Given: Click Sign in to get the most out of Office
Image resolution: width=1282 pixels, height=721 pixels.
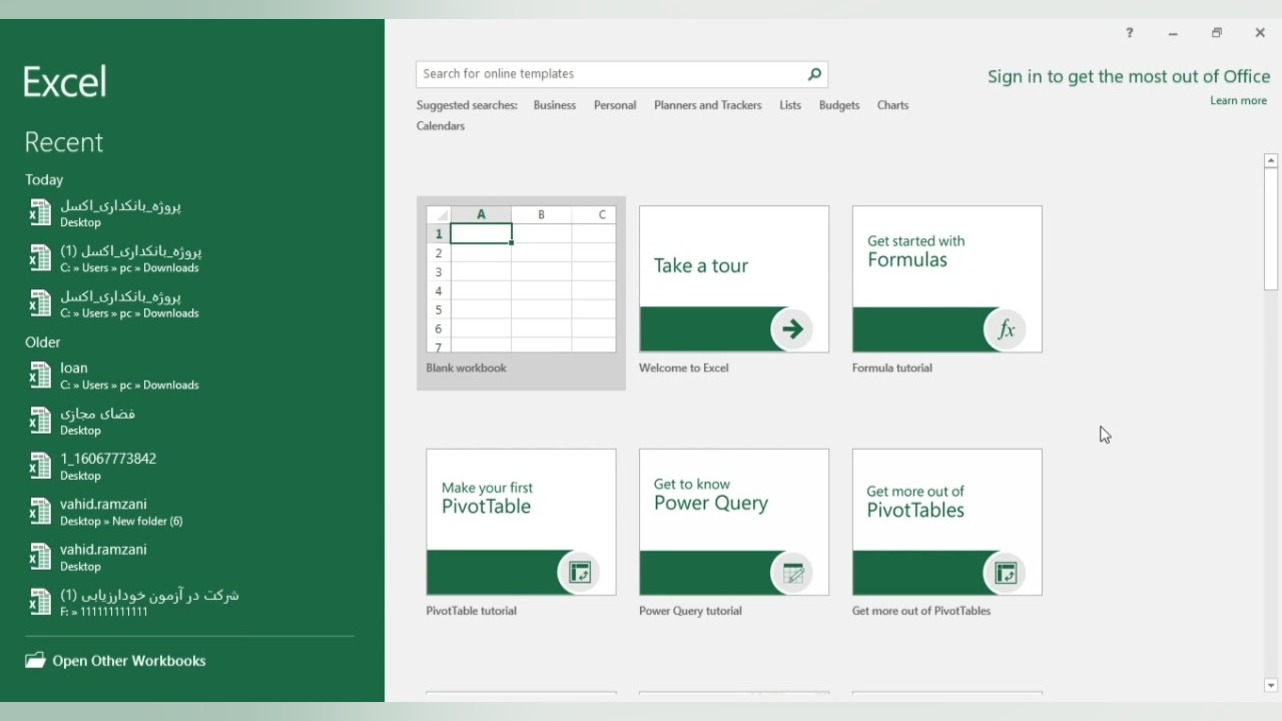Looking at the screenshot, I should [1128, 77].
